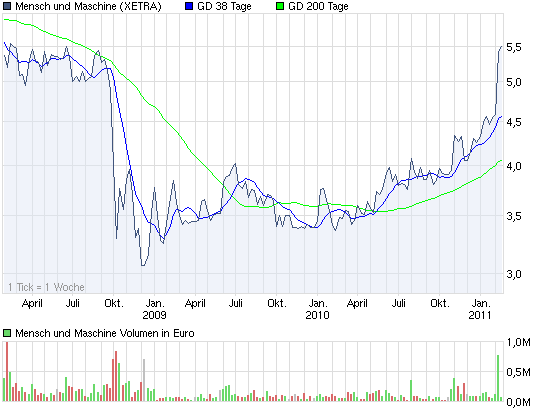This screenshot has width=545, height=410.
Task: Click the 'Mensch und Maschine Volumen in Euro' label
Action: coord(105,333)
